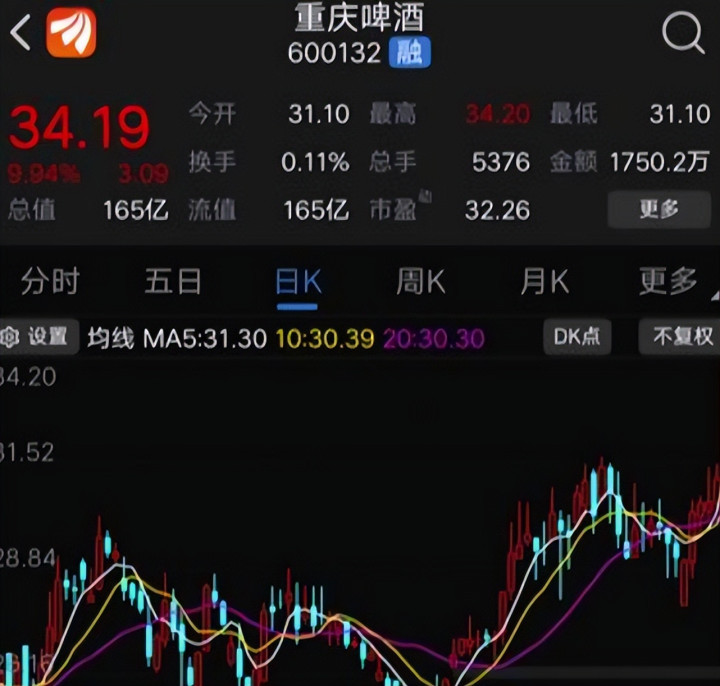The image size is (720, 686).
Task: Tap the 今开 value 31.10
Action: point(319,114)
